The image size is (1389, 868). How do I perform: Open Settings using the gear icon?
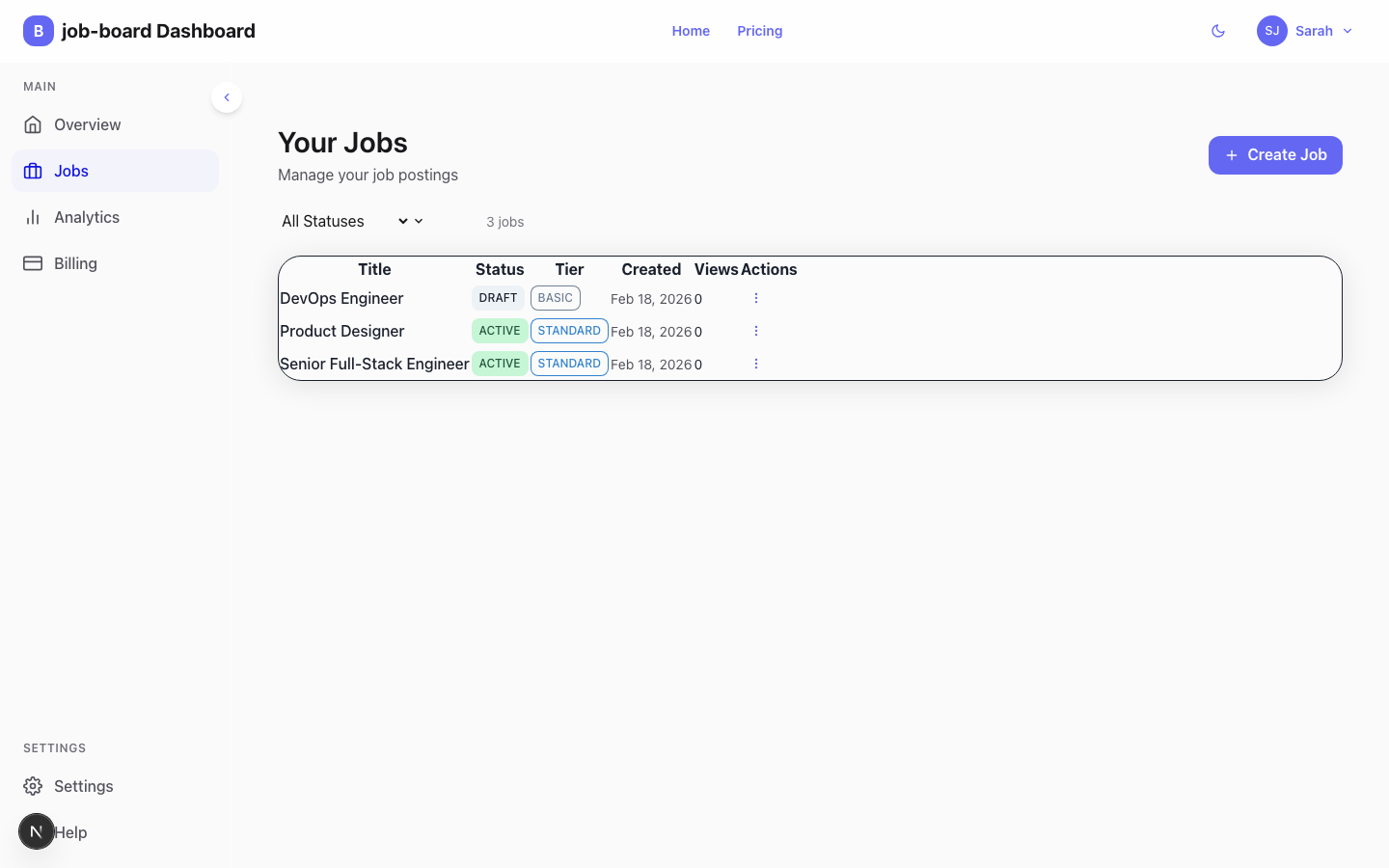click(x=33, y=786)
